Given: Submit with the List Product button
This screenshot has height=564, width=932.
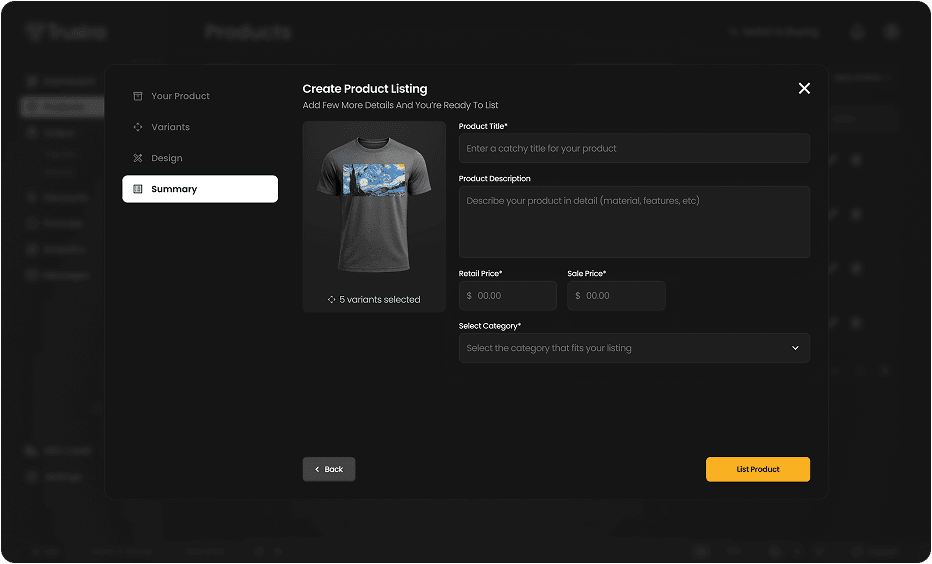Looking at the screenshot, I should (758, 469).
